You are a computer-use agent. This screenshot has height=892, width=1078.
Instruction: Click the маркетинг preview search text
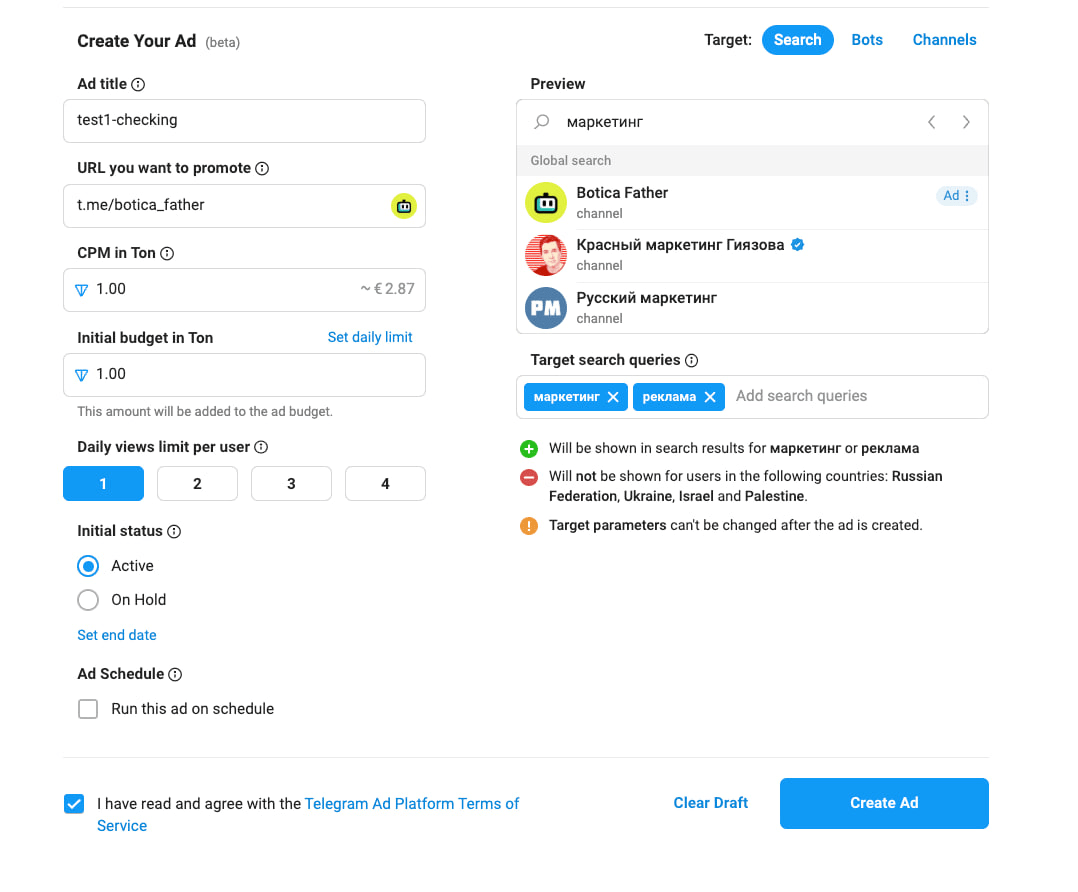click(604, 122)
